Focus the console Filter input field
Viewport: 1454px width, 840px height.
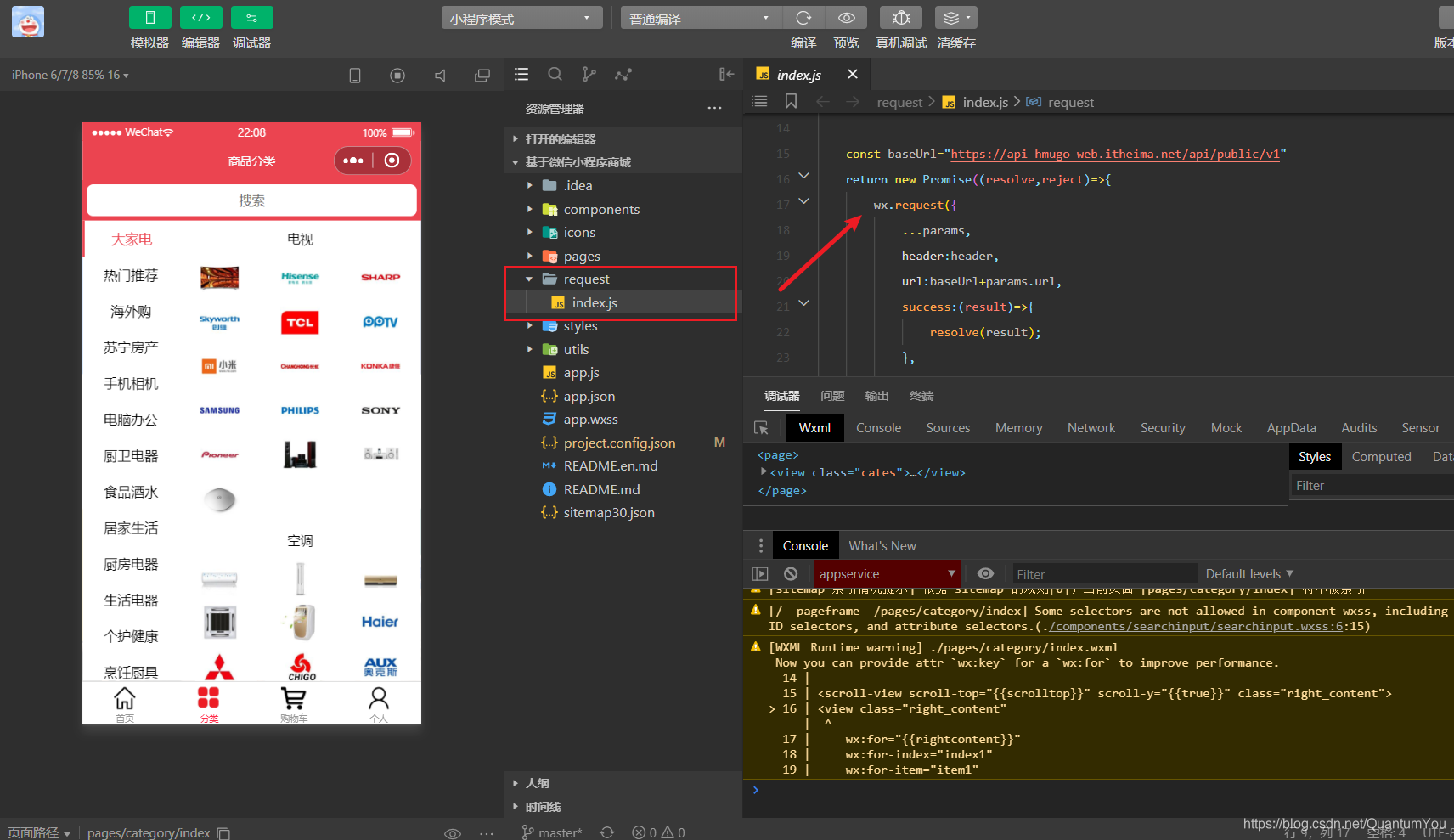tap(1104, 574)
